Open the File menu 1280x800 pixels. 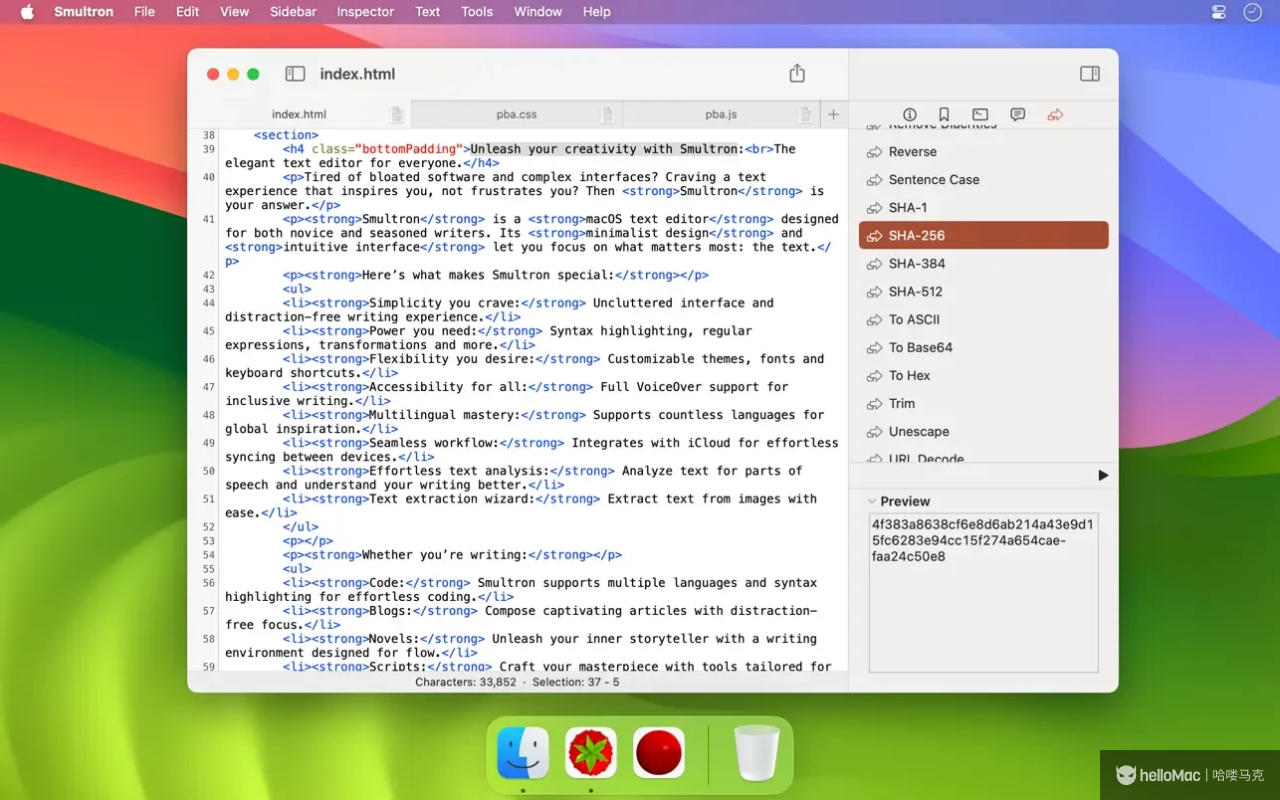coord(144,12)
